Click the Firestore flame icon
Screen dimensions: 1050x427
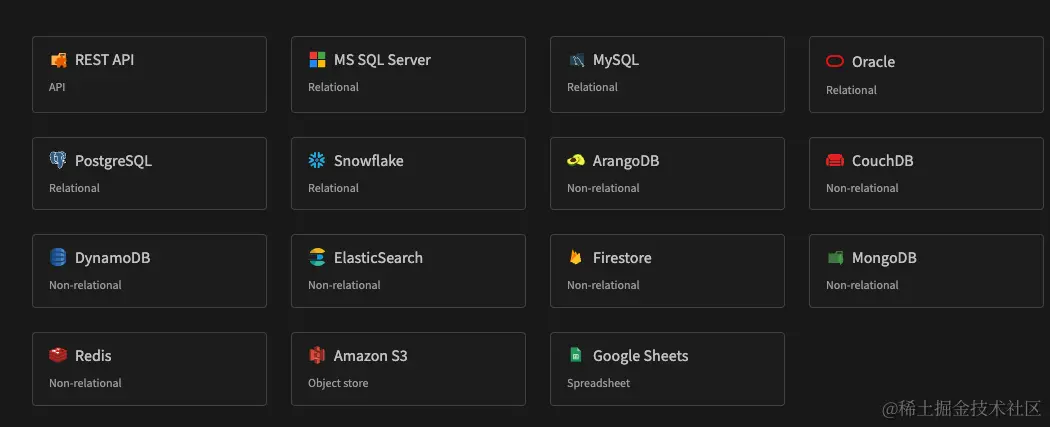click(x=576, y=257)
